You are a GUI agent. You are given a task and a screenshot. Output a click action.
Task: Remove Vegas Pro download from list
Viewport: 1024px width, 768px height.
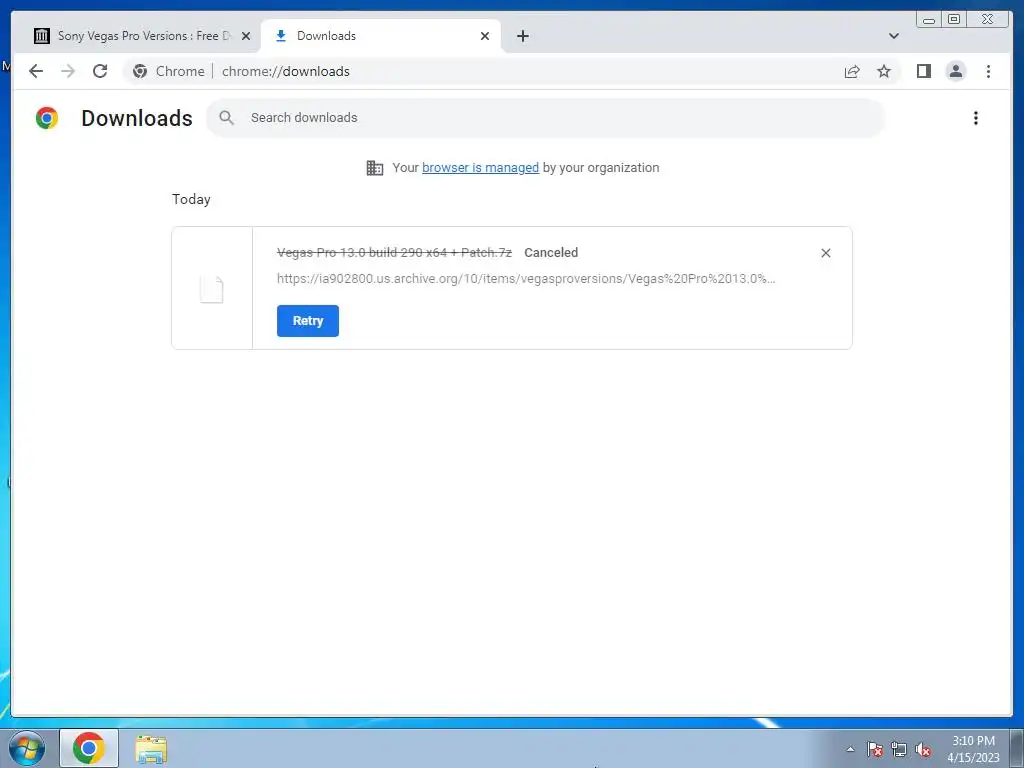point(825,253)
